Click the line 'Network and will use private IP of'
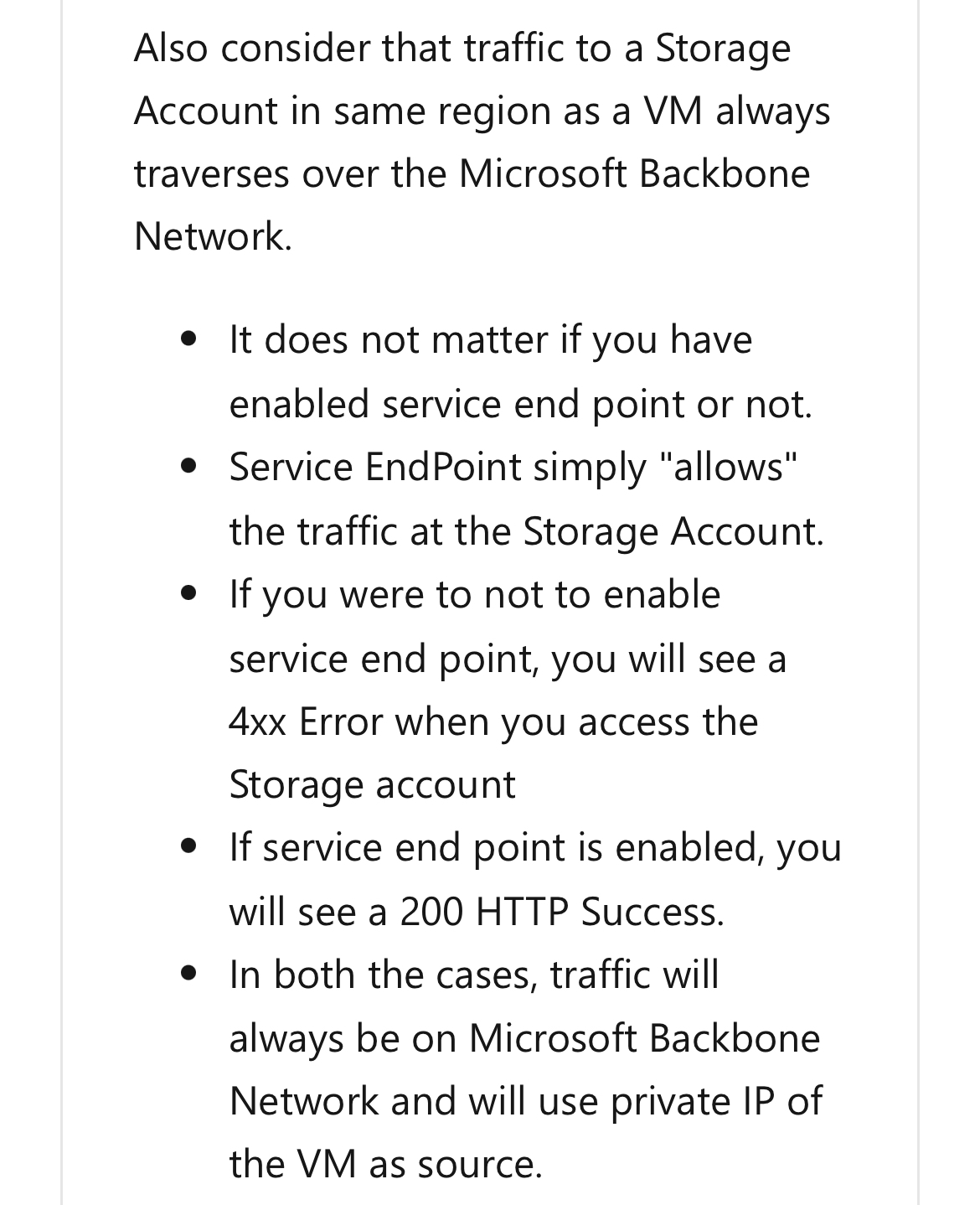The image size is (980, 1205). (x=526, y=1102)
